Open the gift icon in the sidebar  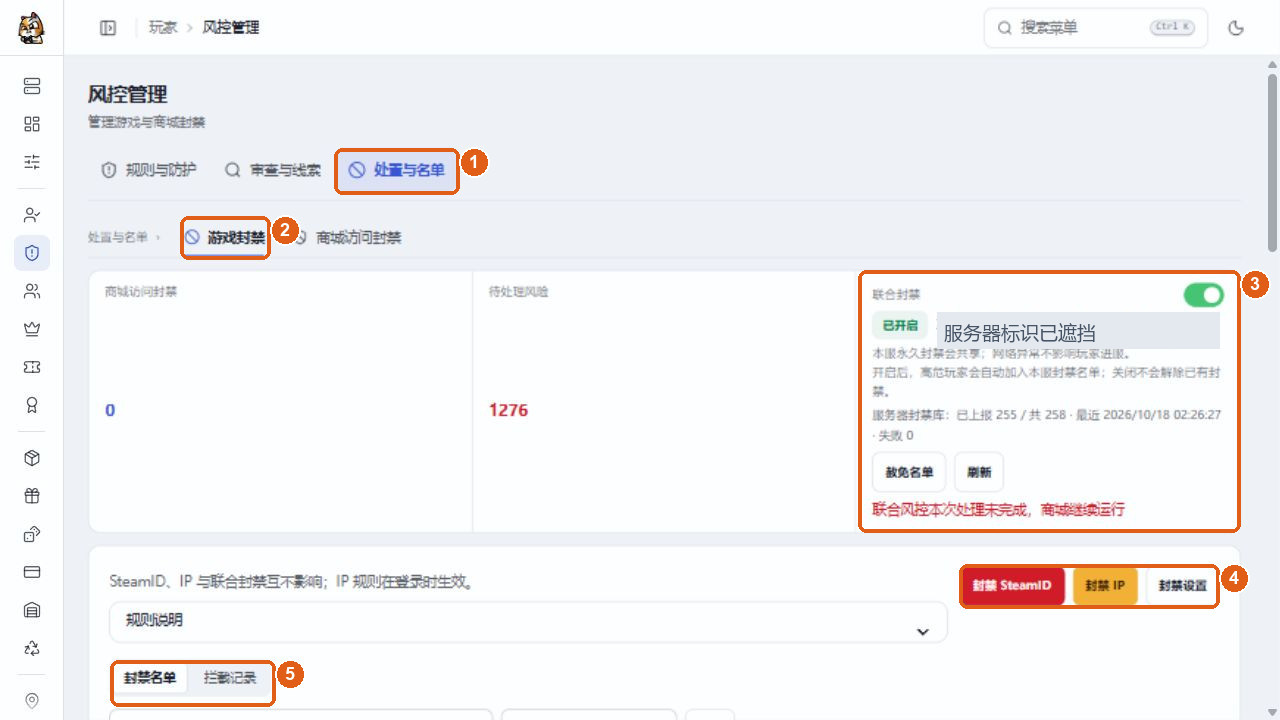click(x=32, y=496)
